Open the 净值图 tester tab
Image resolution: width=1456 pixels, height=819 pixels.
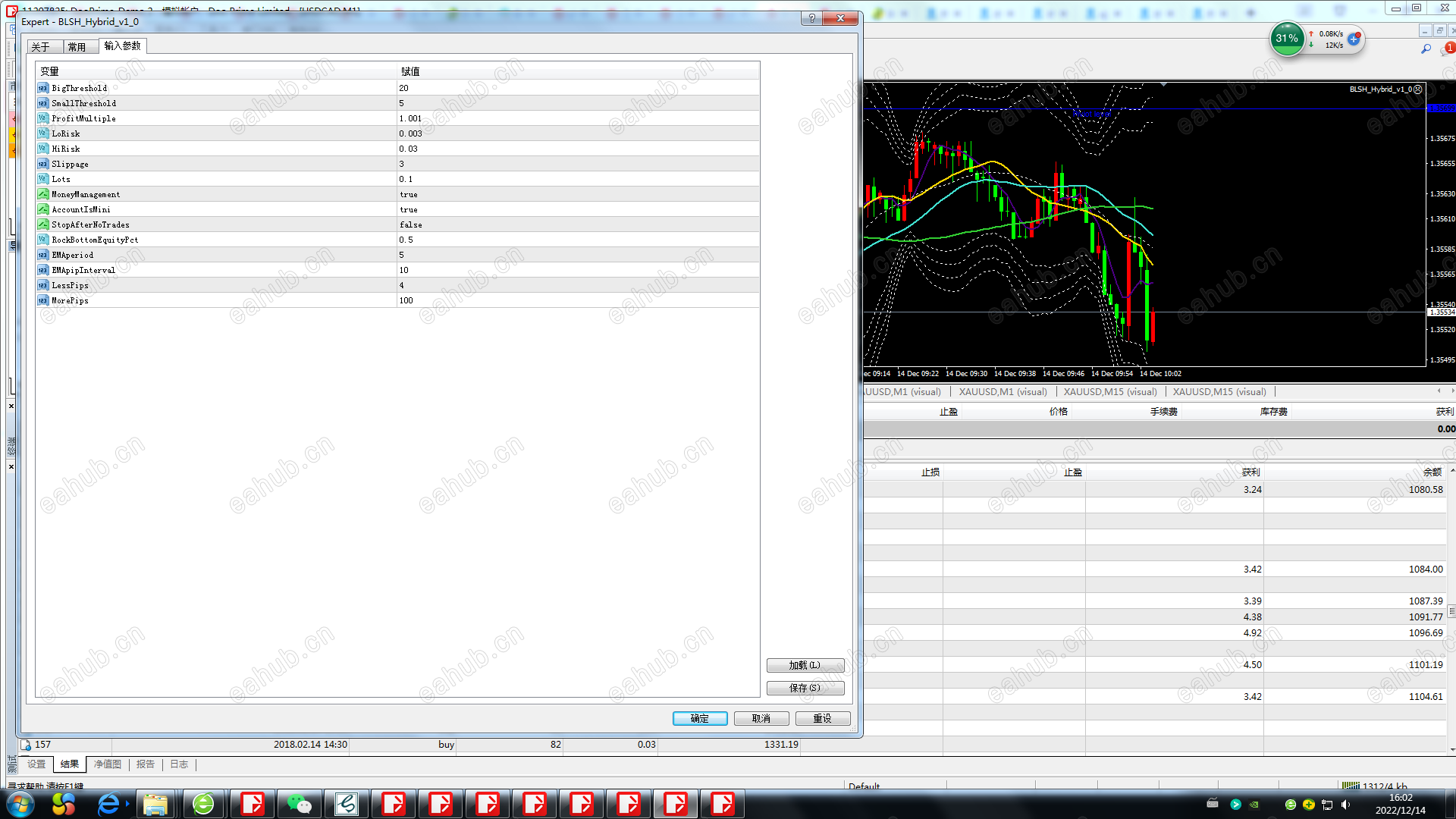pyautogui.click(x=108, y=764)
